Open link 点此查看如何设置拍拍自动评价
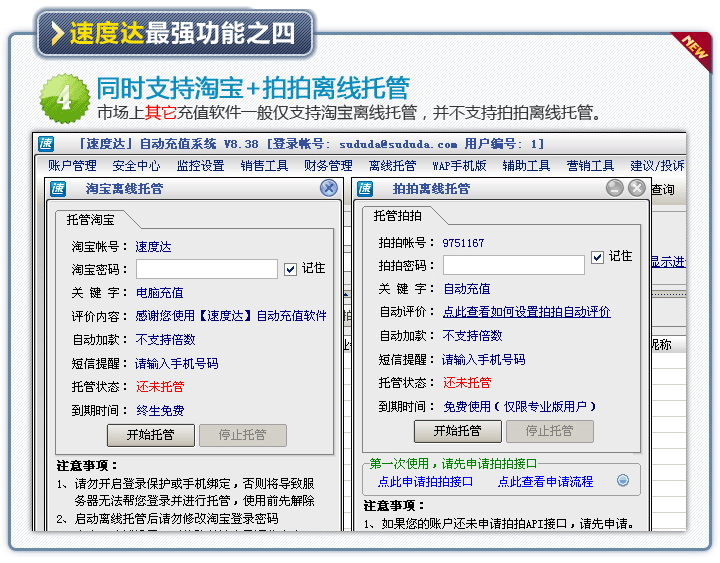The width and height of the screenshot is (720, 563). 527,312
